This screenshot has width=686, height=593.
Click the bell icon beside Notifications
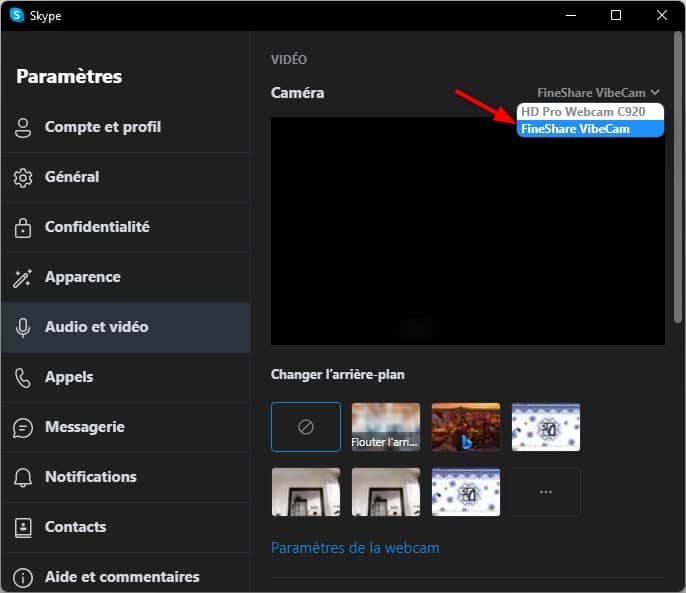click(x=23, y=477)
